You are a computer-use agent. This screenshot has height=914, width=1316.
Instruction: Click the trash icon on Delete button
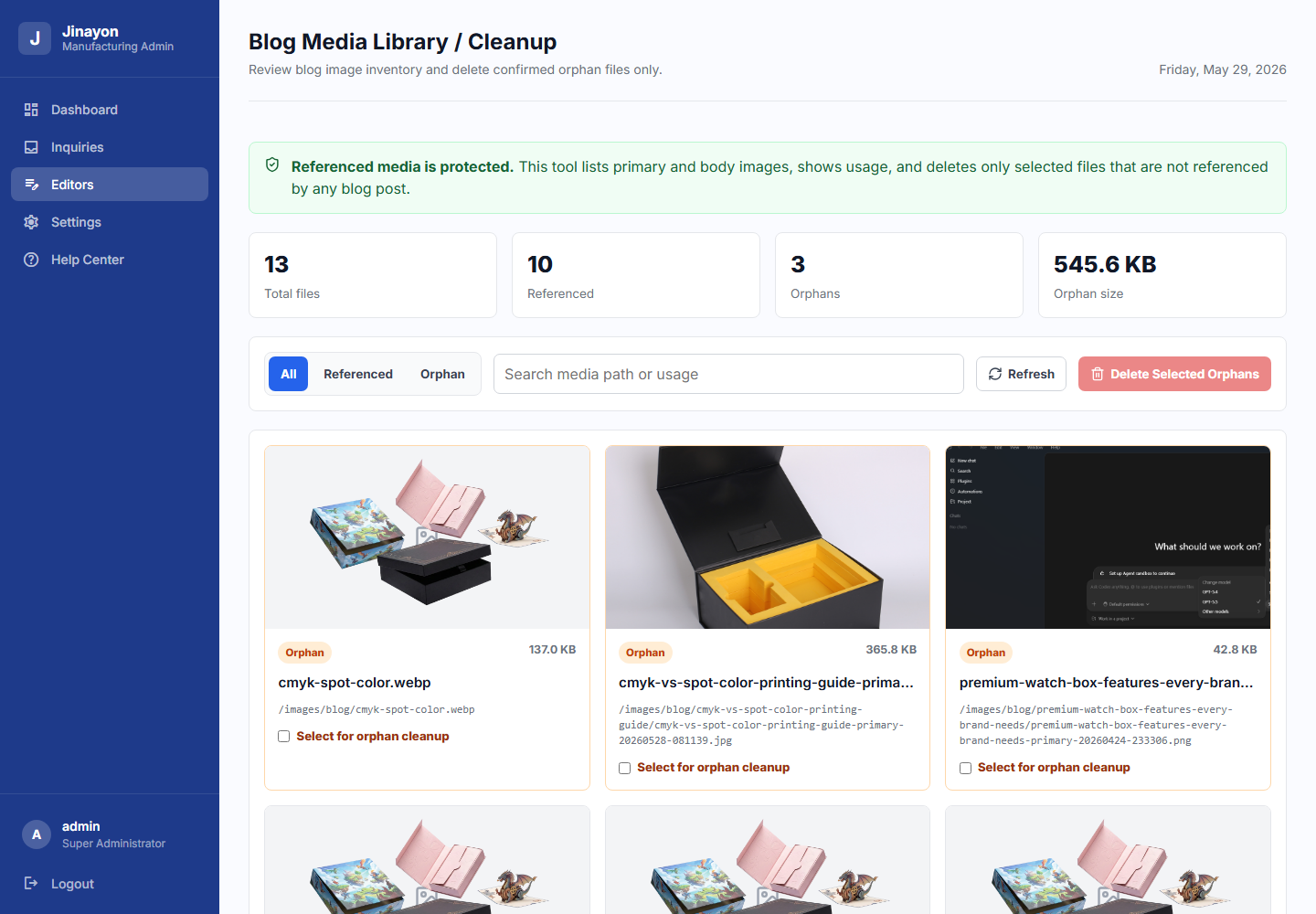click(x=1098, y=374)
